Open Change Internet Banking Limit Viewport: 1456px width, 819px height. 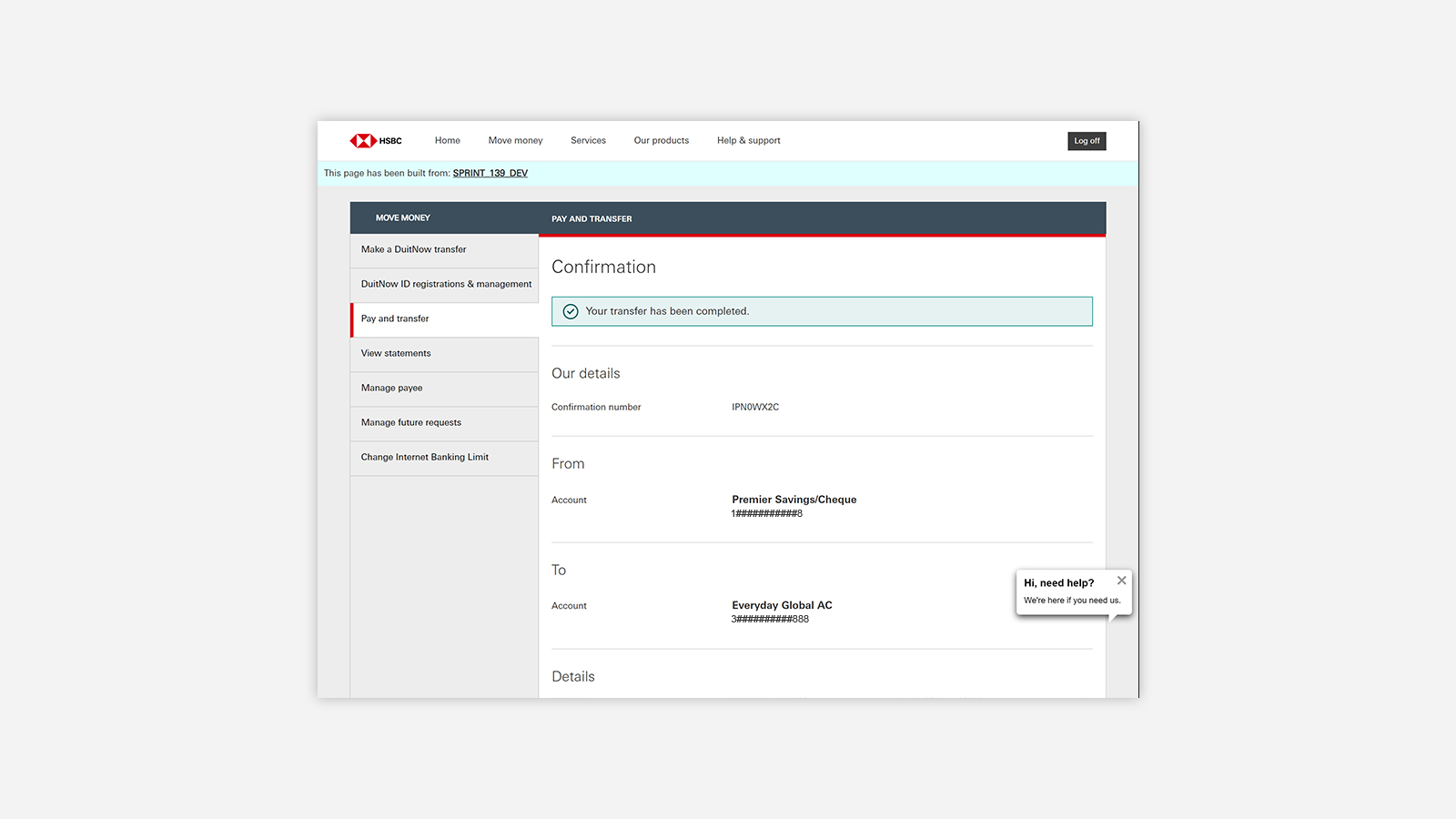coord(424,457)
